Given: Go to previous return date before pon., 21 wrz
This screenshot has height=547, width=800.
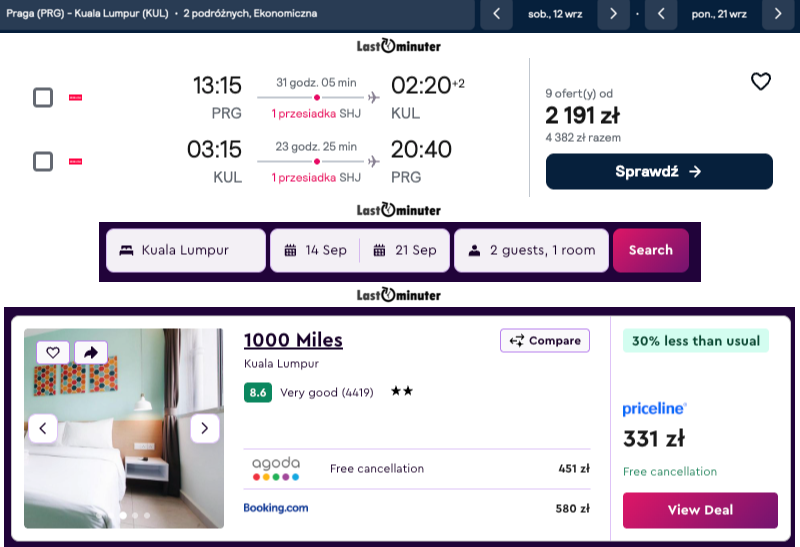Looking at the screenshot, I should point(661,14).
